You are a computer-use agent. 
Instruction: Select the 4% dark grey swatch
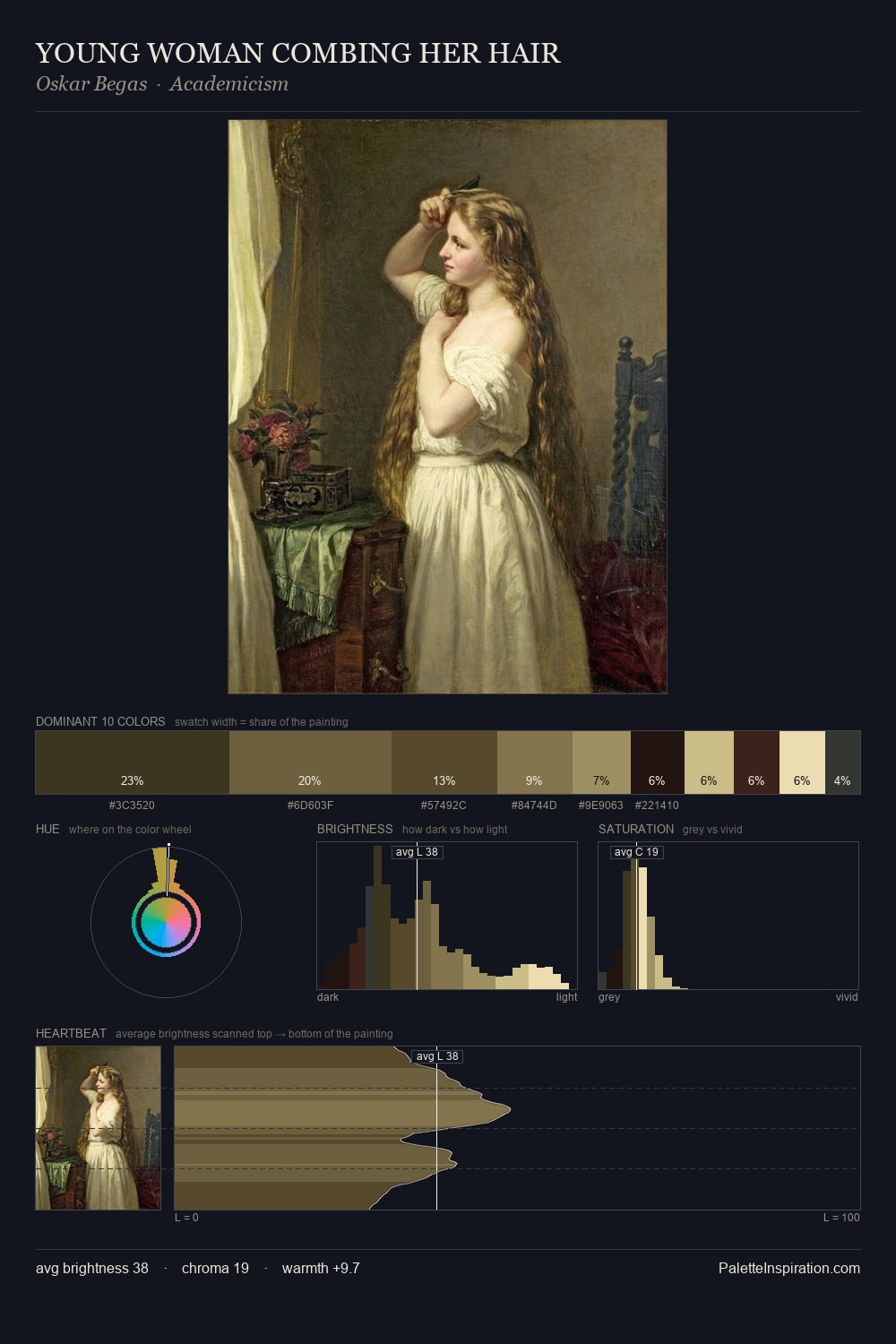click(x=842, y=762)
